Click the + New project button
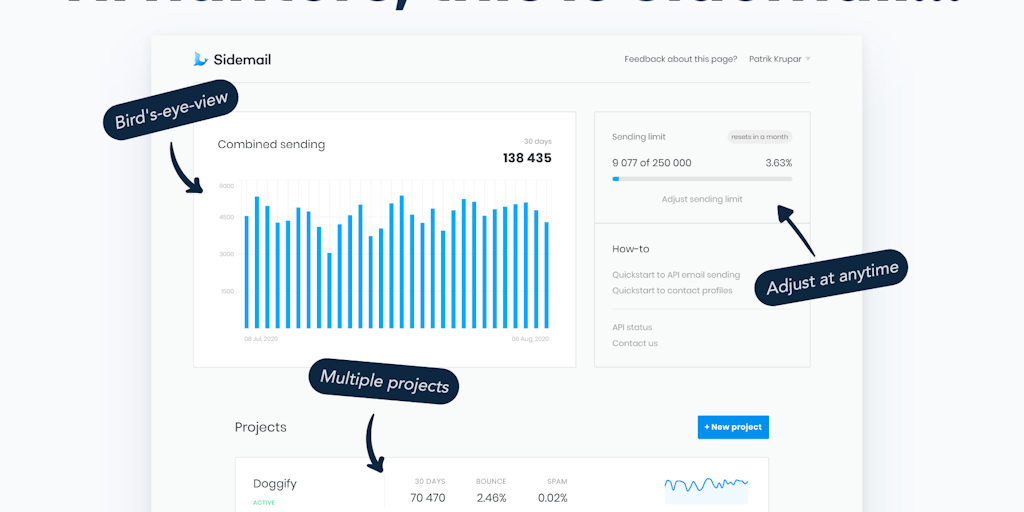Screen dimensions: 1024x512 [x=733, y=427]
